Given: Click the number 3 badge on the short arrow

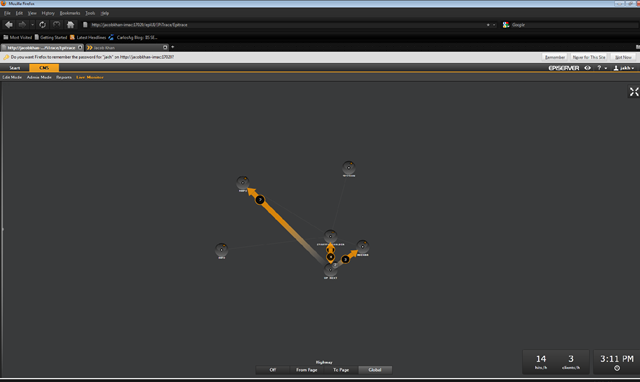Looking at the screenshot, I should tap(345, 259).
